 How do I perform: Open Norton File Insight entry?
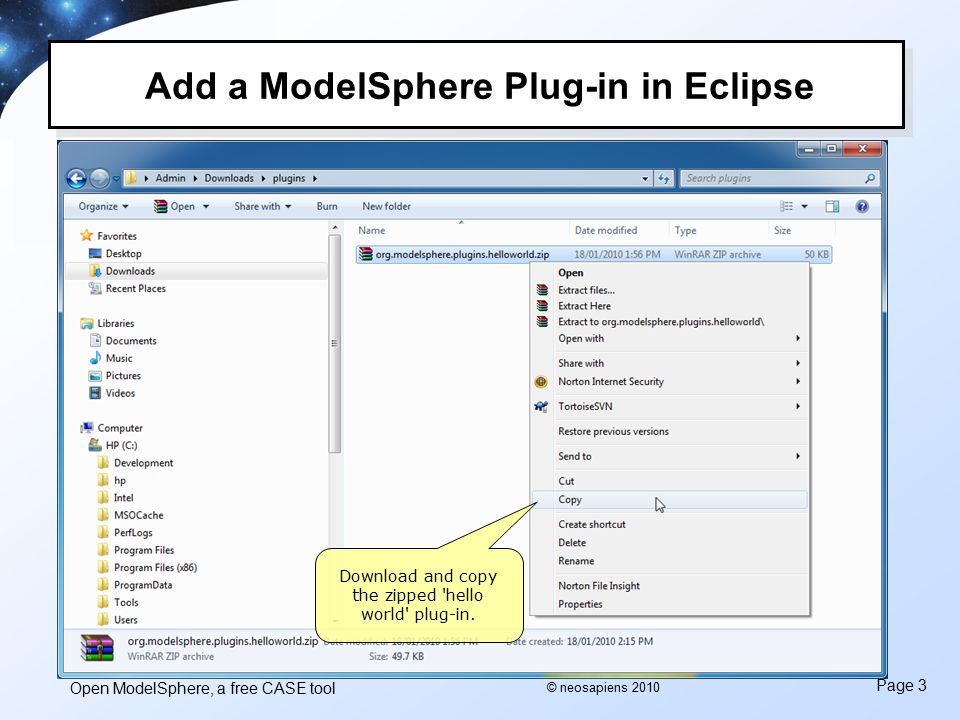pos(670,586)
